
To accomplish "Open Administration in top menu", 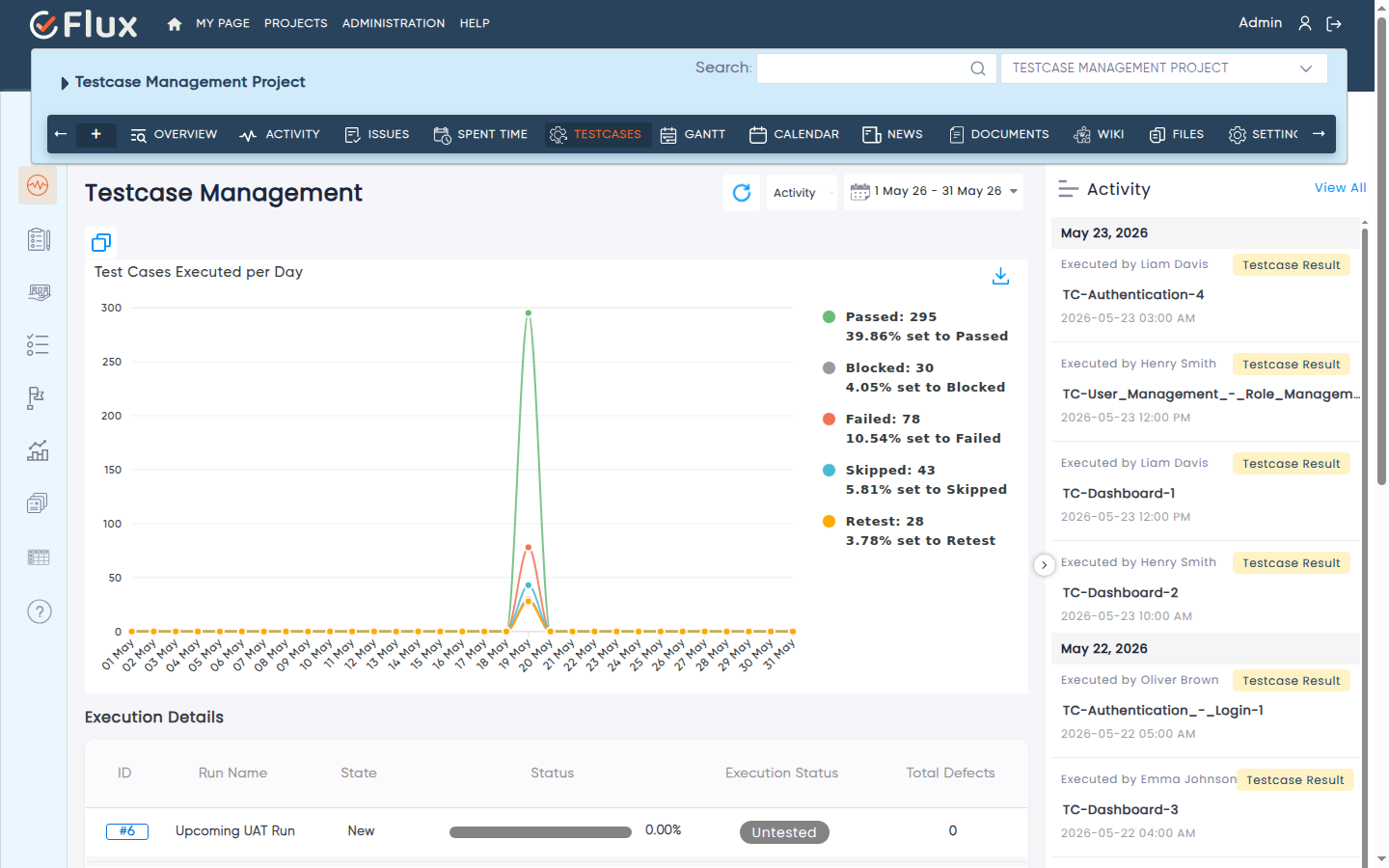I will [x=394, y=23].
